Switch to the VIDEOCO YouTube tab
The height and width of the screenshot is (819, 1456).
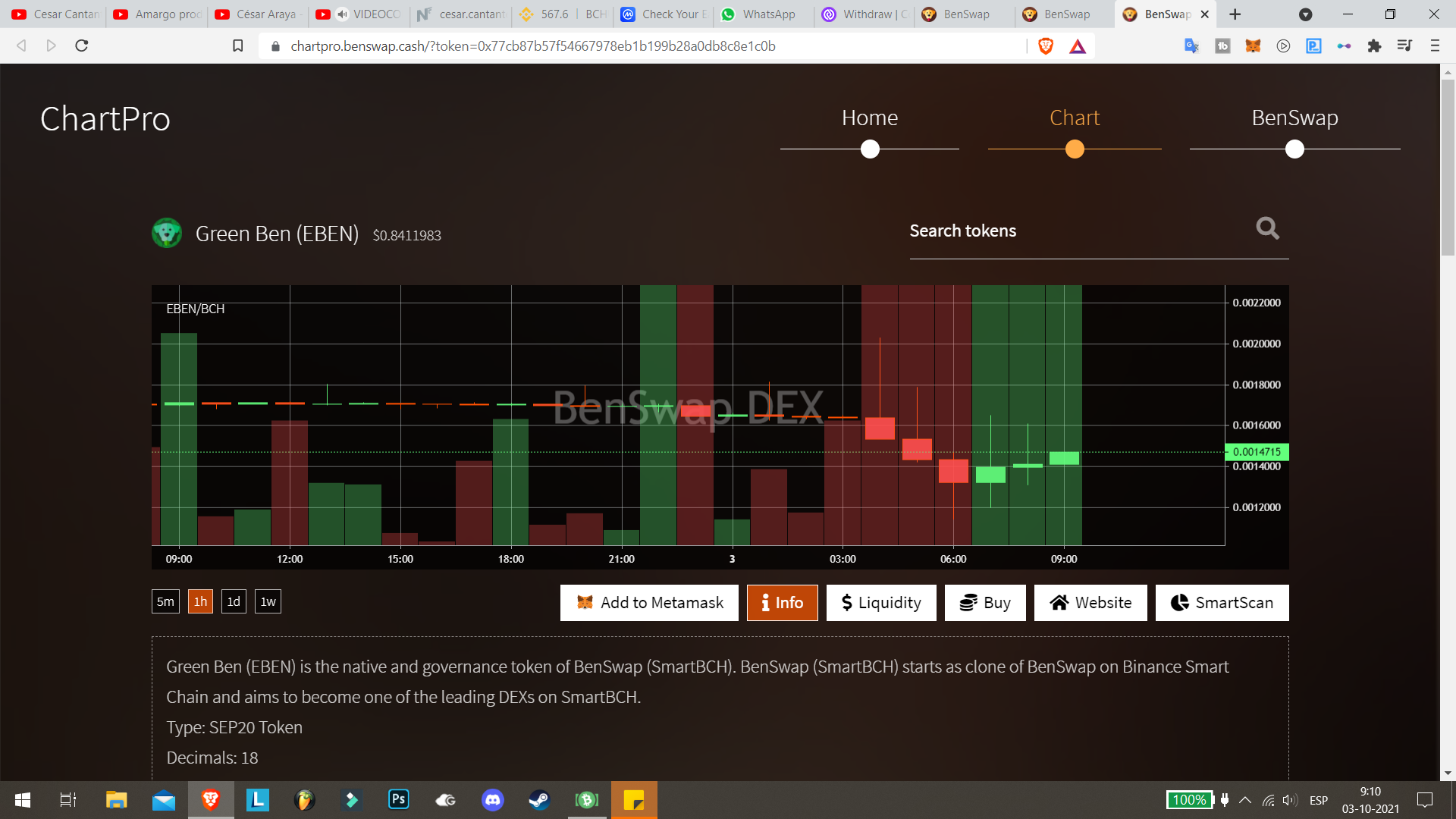pos(360,14)
